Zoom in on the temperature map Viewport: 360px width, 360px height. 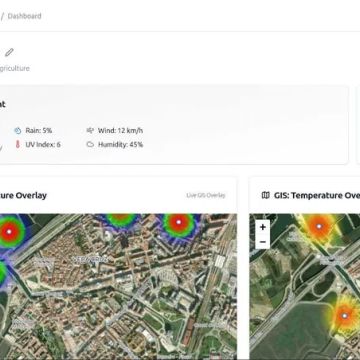point(263,227)
